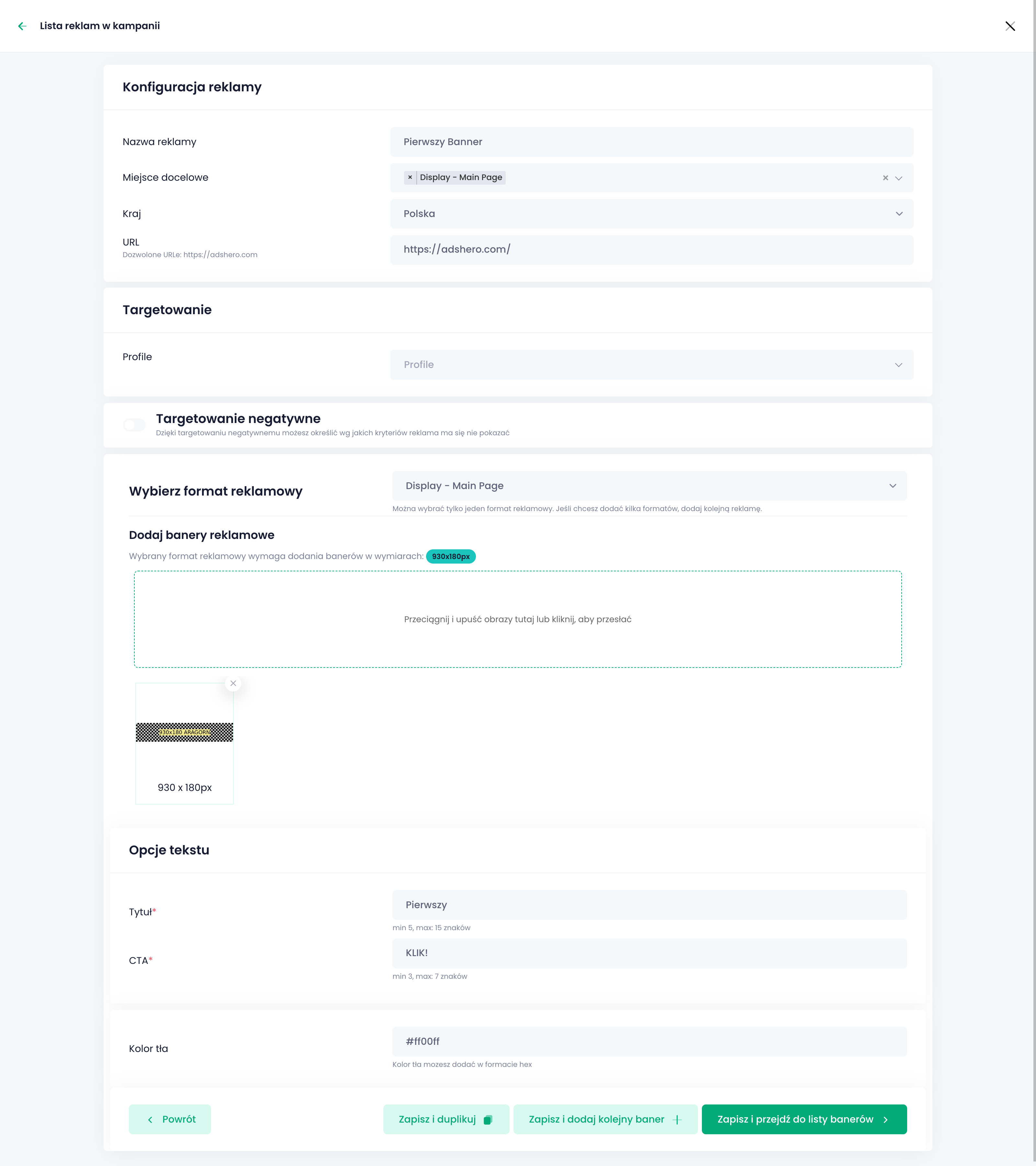Click the banner image upload drop zone
Image resolution: width=1036 pixels, height=1166 pixels.
click(517, 620)
